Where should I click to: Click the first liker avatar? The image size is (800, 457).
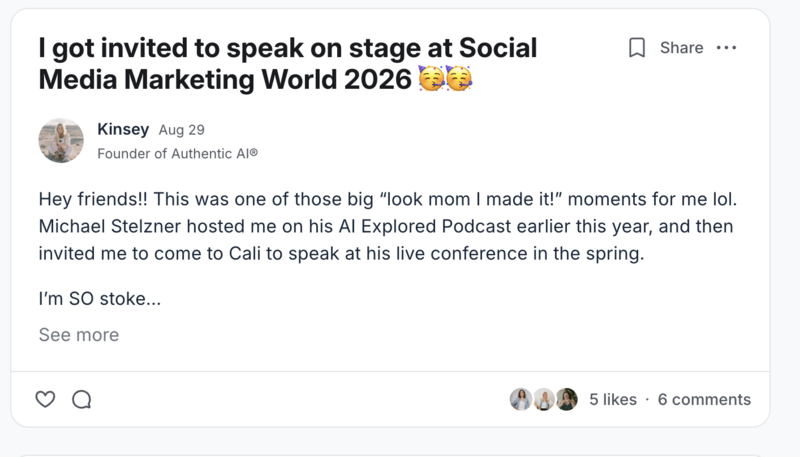521,399
